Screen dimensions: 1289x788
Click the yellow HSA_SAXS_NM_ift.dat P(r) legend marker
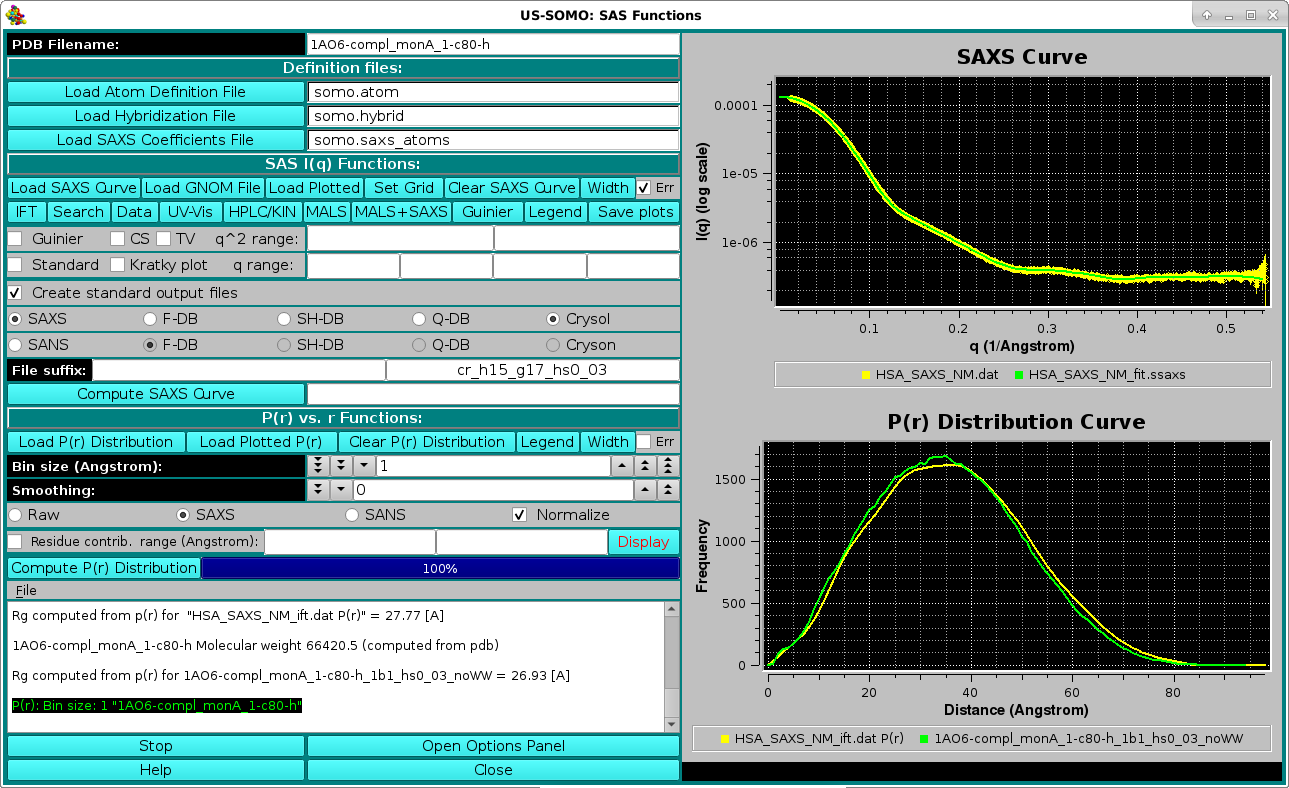725,739
